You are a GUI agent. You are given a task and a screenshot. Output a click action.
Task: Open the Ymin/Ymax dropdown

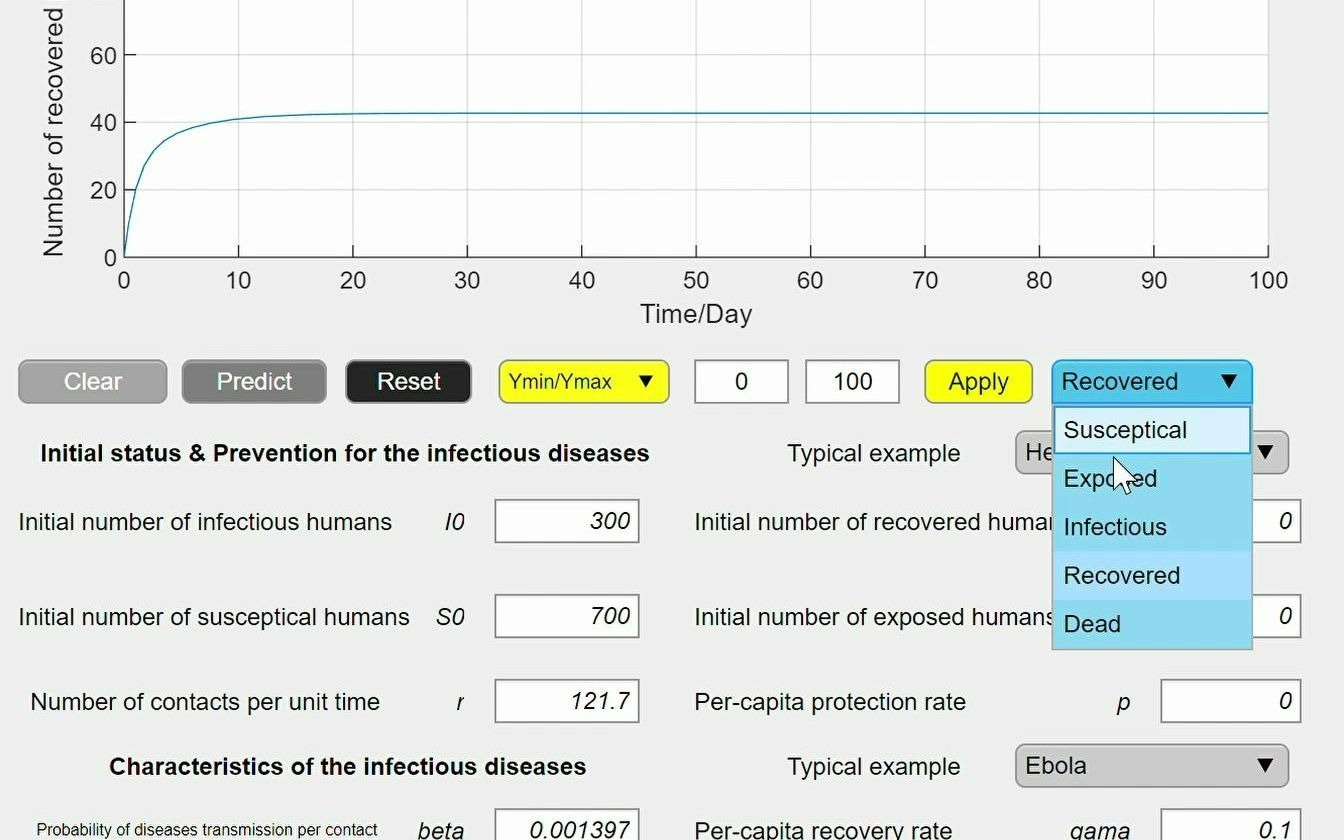(583, 382)
